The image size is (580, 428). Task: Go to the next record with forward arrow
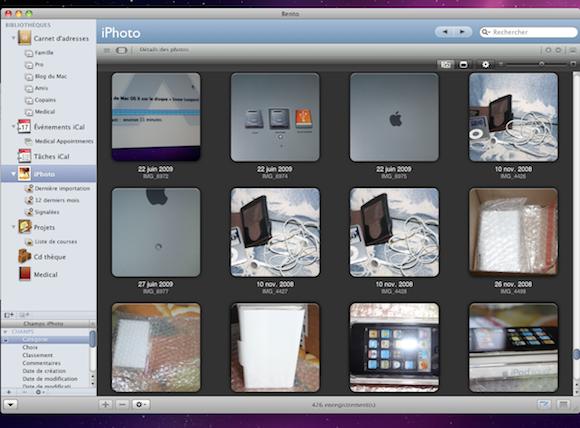pyautogui.click(x=462, y=32)
